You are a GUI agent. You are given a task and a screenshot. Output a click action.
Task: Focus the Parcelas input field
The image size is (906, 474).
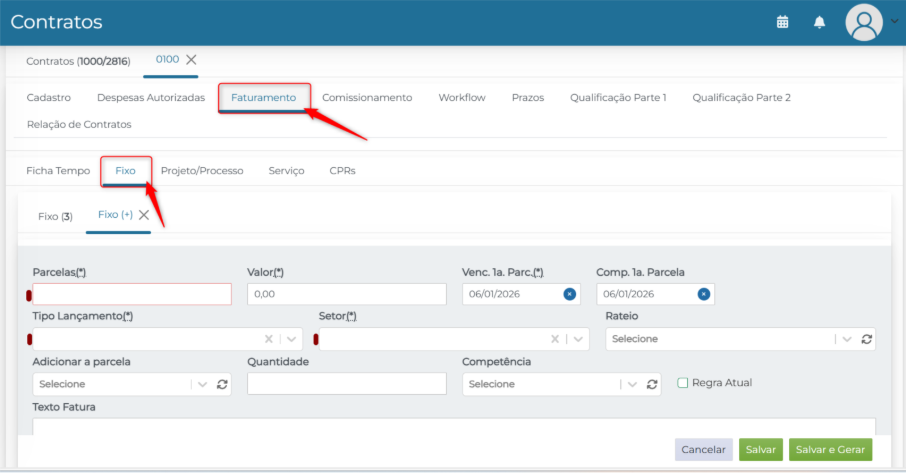[132, 294]
